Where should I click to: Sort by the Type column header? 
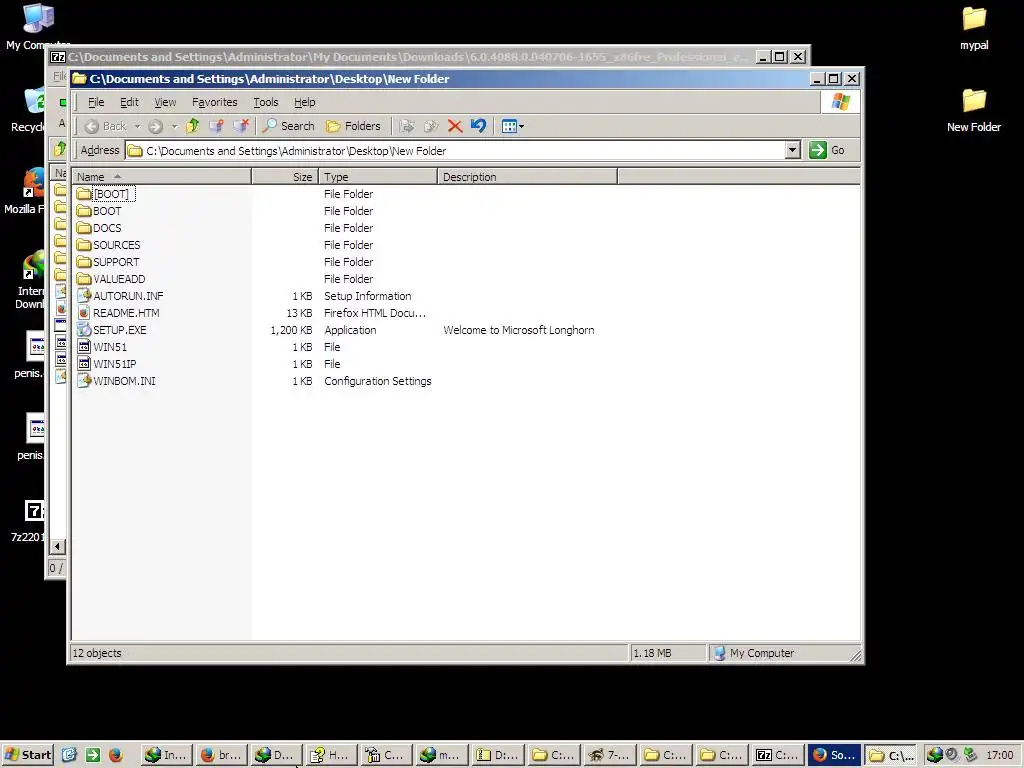pyautogui.click(x=377, y=176)
